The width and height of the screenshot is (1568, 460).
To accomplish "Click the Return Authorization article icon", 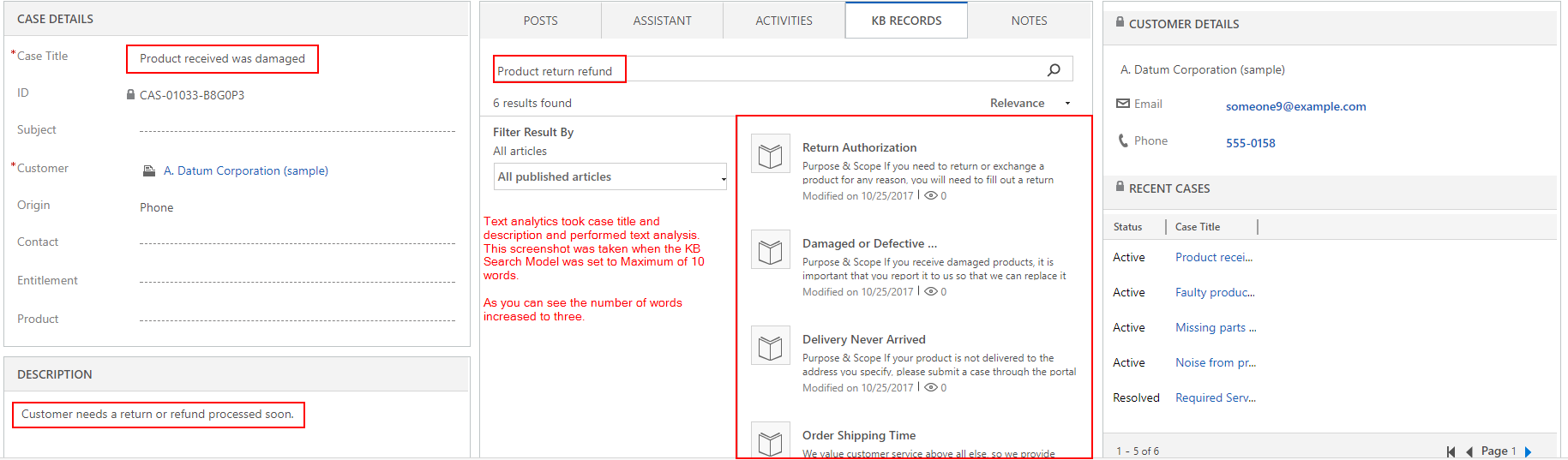I will (770, 155).
